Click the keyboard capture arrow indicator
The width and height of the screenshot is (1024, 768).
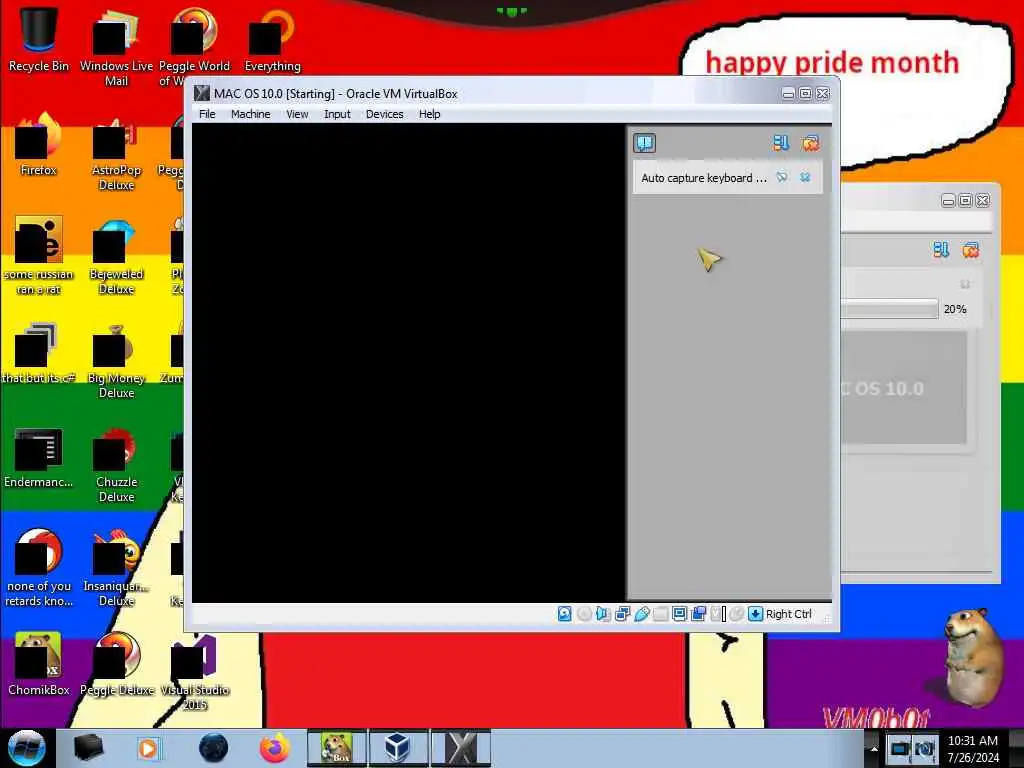pos(756,614)
